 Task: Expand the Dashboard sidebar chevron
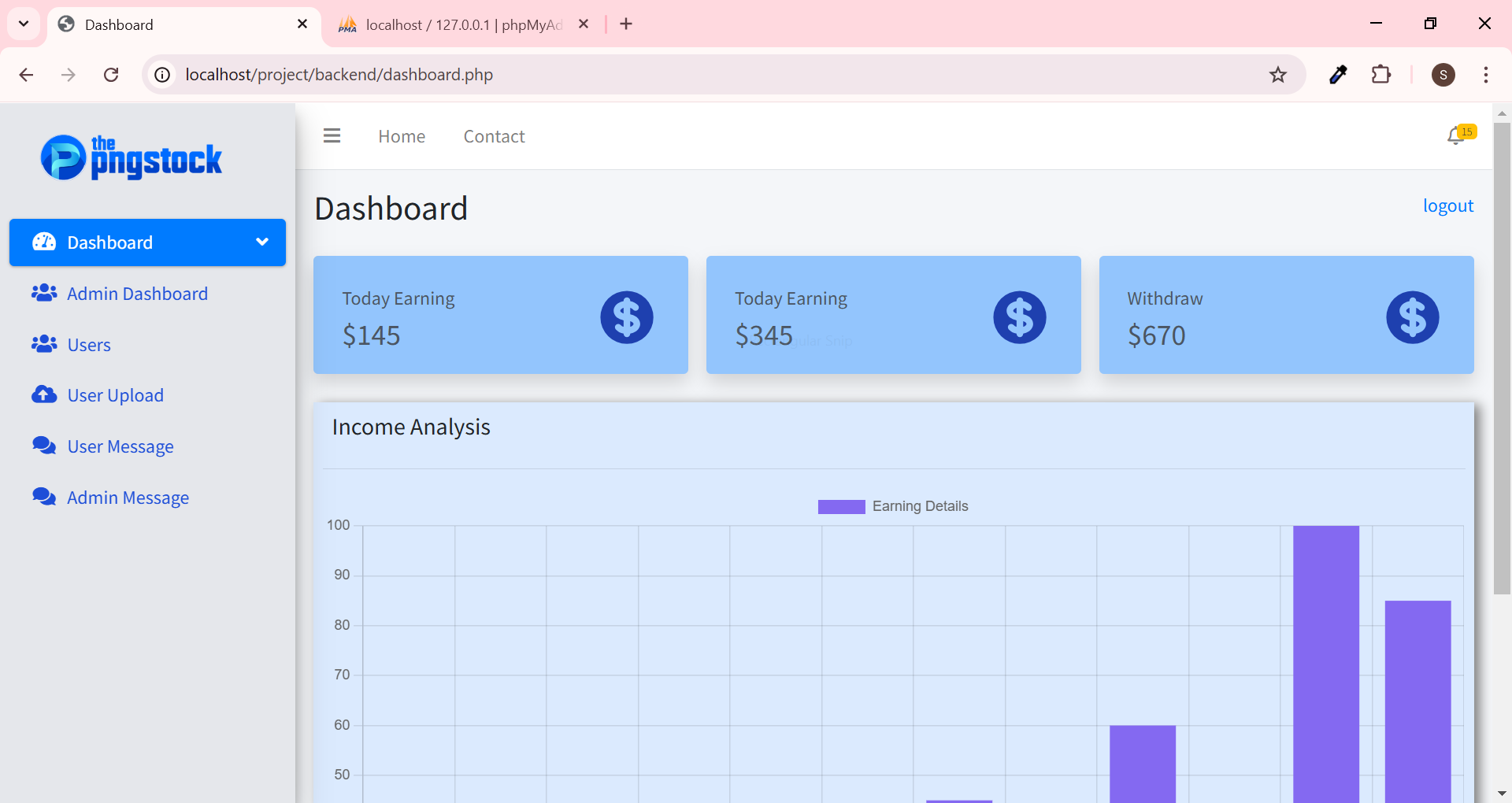click(x=262, y=242)
